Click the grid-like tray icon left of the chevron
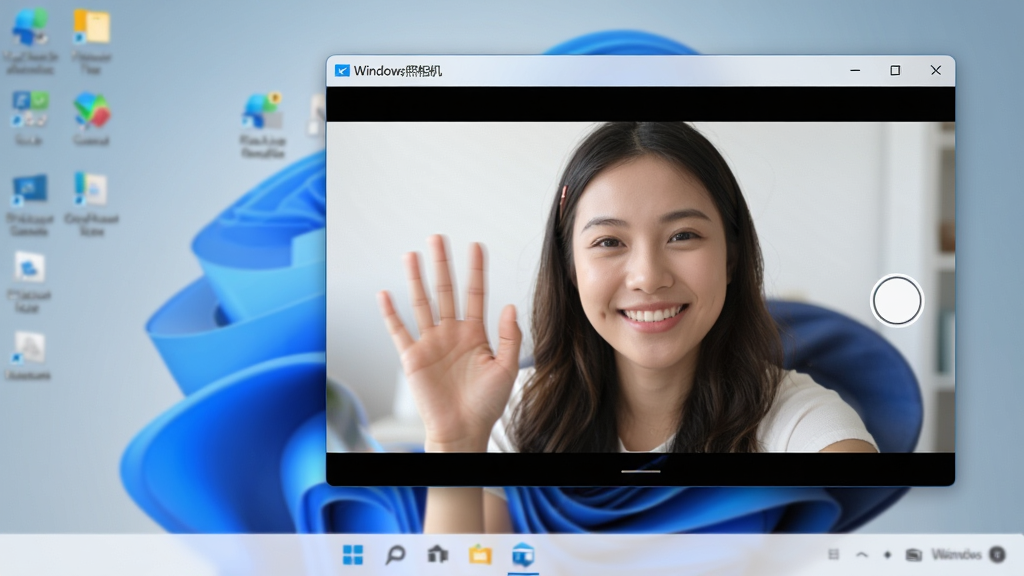Image resolution: width=1024 pixels, height=576 pixels. pyautogui.click(x=833, y=554)
